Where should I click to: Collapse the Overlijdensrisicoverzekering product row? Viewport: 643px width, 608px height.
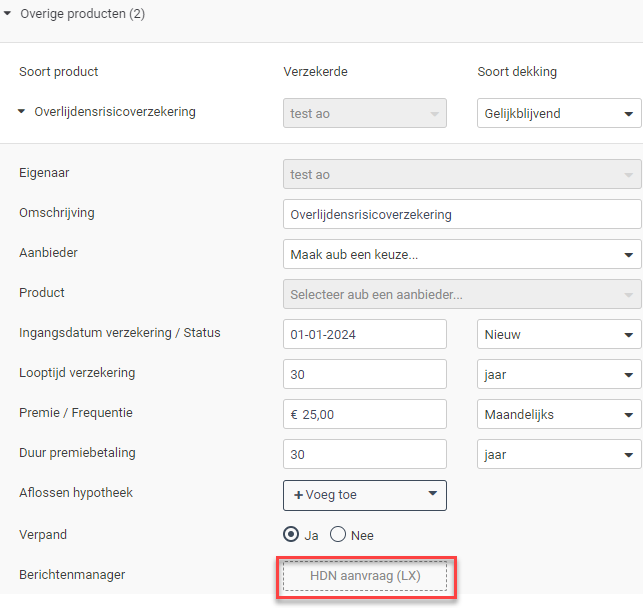click(x=21, y=112)
